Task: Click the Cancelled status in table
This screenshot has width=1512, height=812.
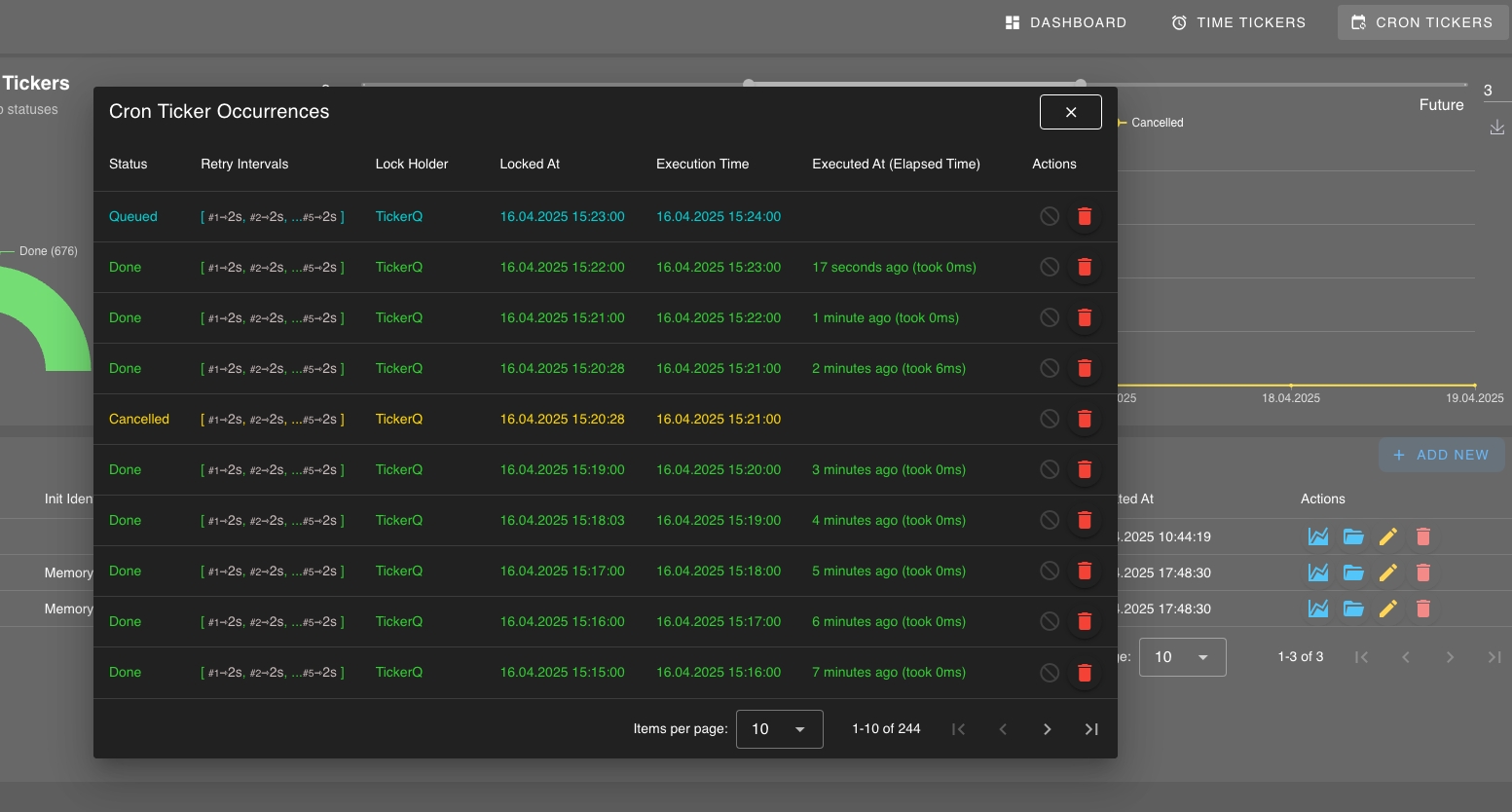Action: 139,419
